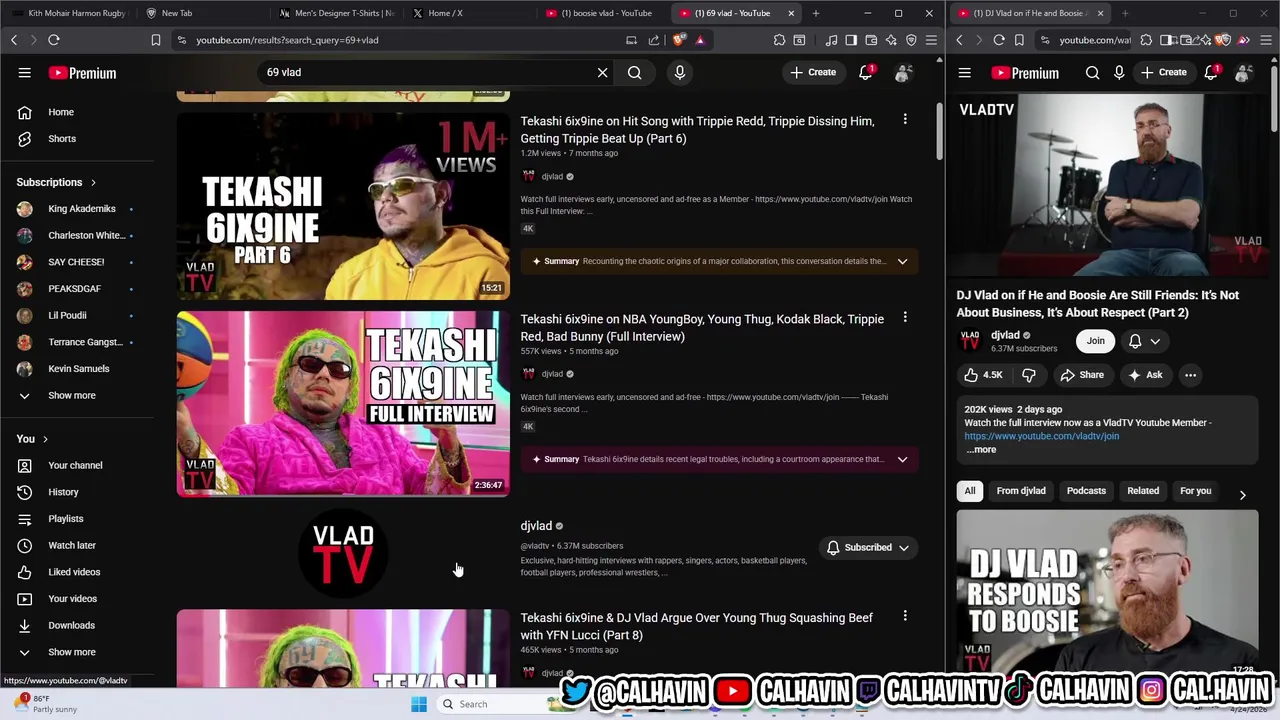Clear the search box with X icon
The width and height of the screenshot is (1280, 720).
click(x=602, y=72)
